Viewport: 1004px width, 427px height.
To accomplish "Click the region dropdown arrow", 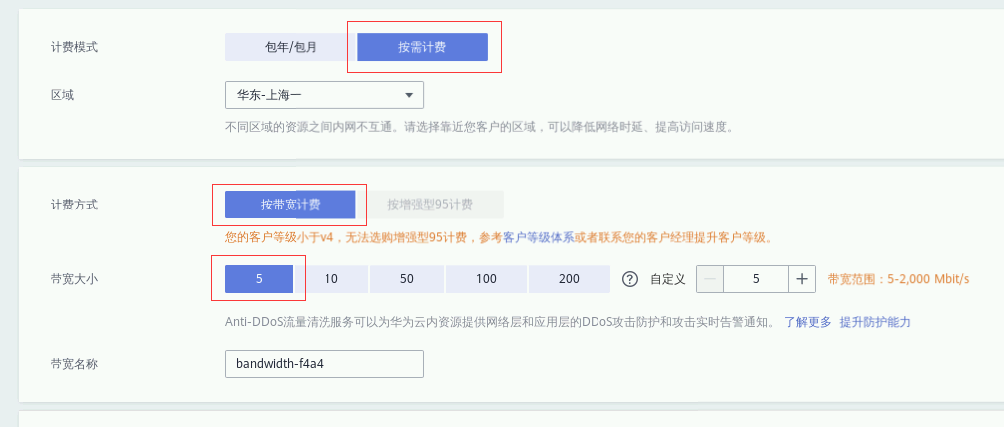I will tap(409, 95).
